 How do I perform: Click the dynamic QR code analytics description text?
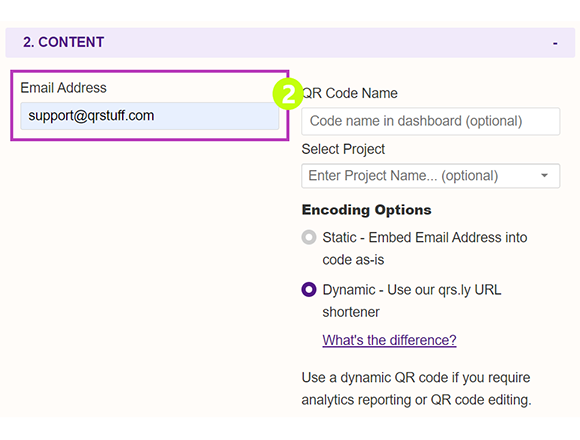click(x=417, y=389)
